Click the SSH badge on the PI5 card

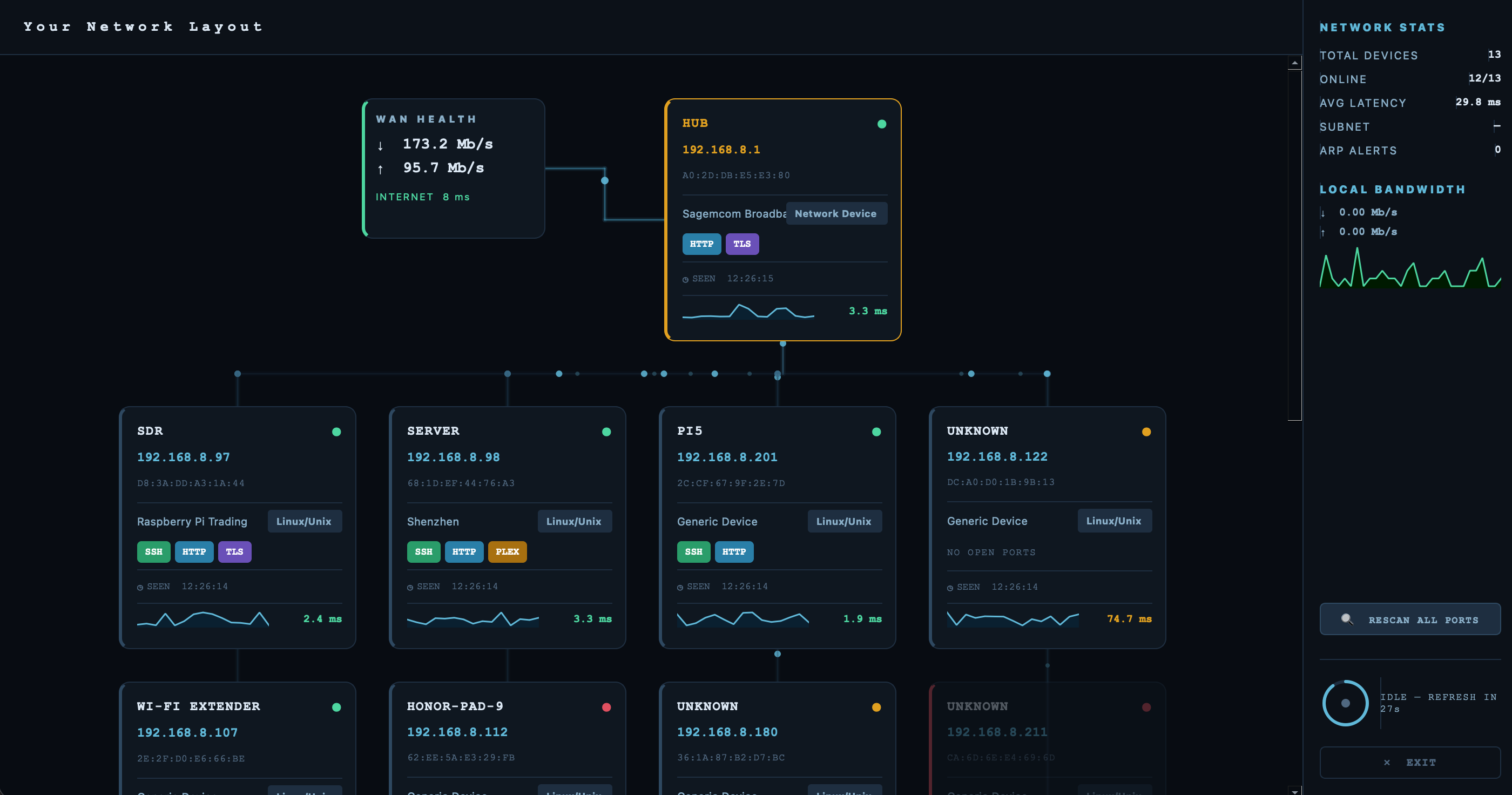tap(693, 551)
